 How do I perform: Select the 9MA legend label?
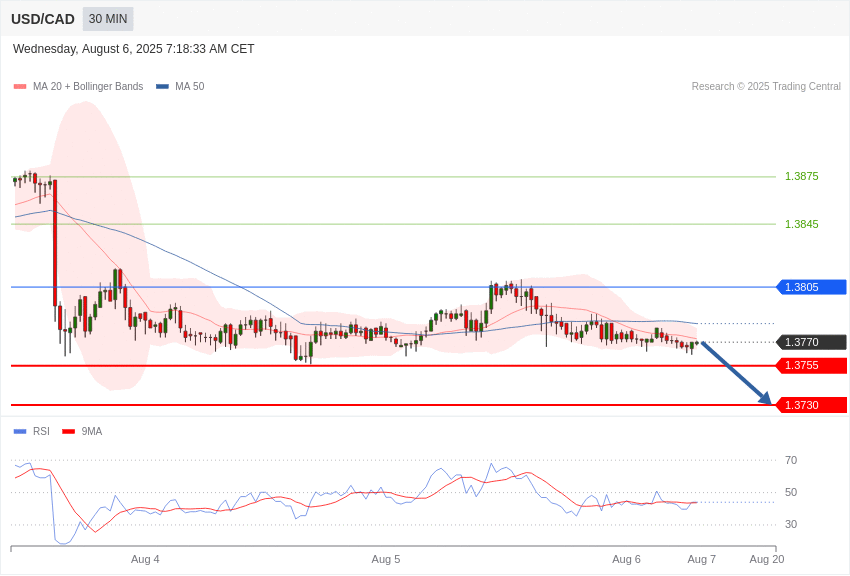(92, 431)
